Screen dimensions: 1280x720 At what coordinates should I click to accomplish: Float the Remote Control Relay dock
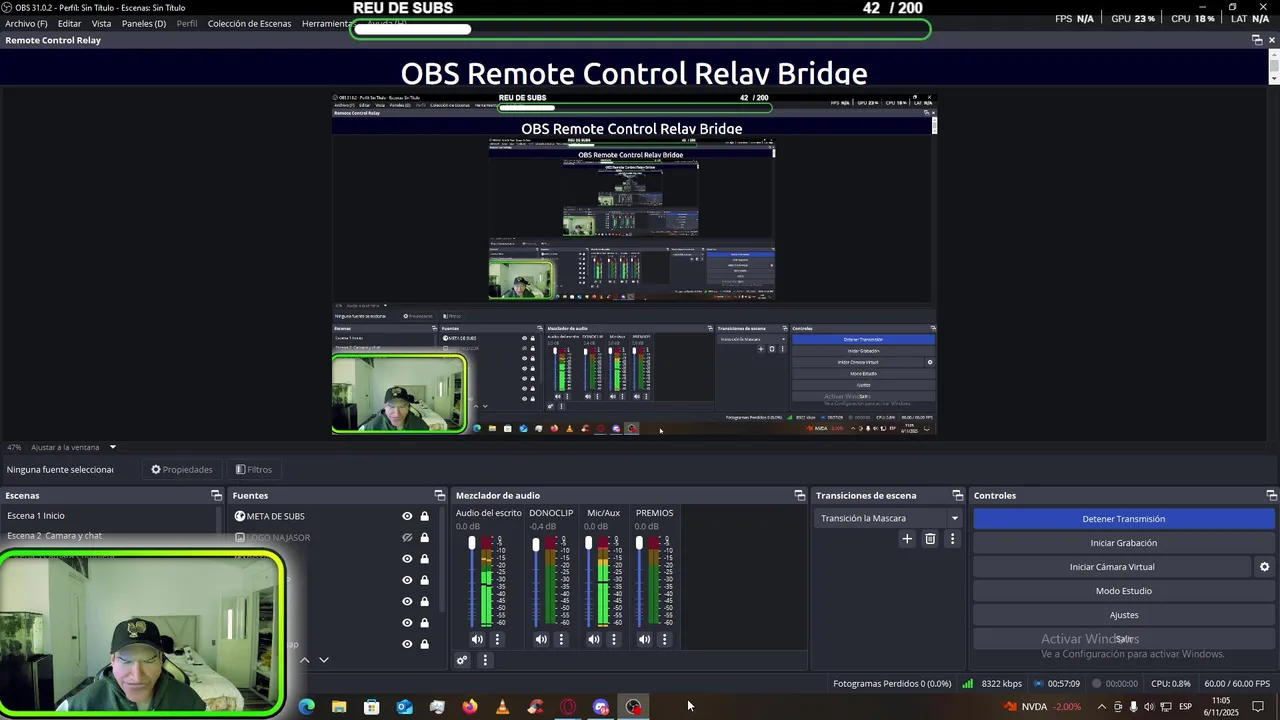(1257, 40)
